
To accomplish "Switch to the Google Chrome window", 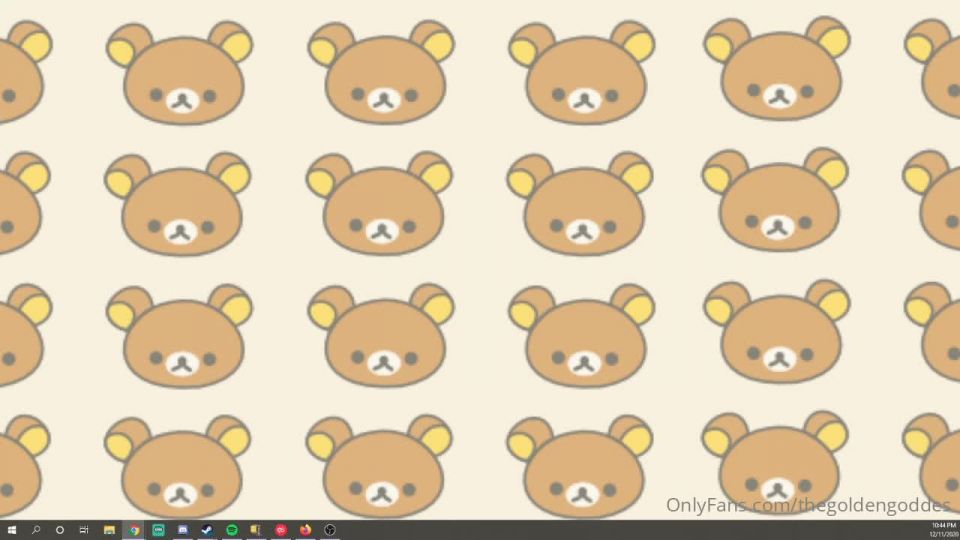I will [133, 530].
